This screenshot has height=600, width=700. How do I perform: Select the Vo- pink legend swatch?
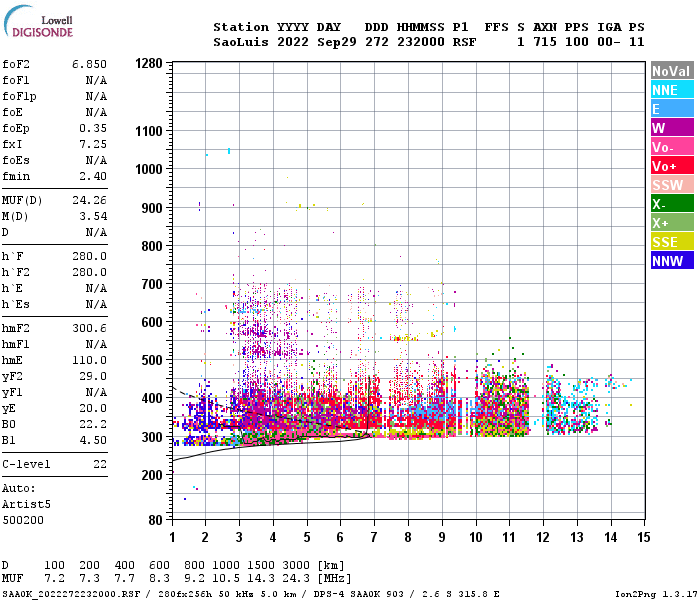(672, 147)
